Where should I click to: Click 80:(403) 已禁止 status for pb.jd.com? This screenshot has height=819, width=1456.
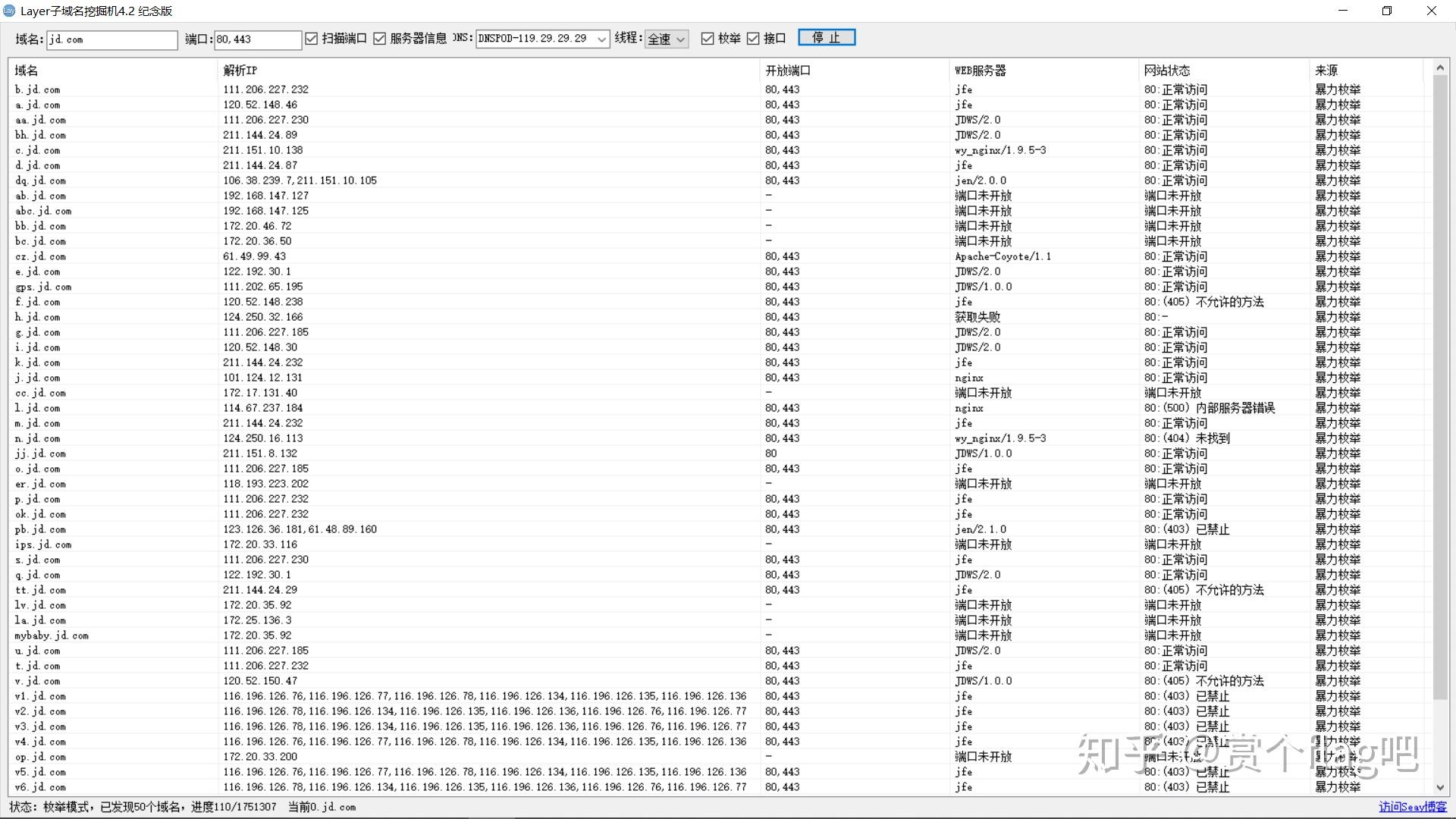click(x=1187, y=529)
